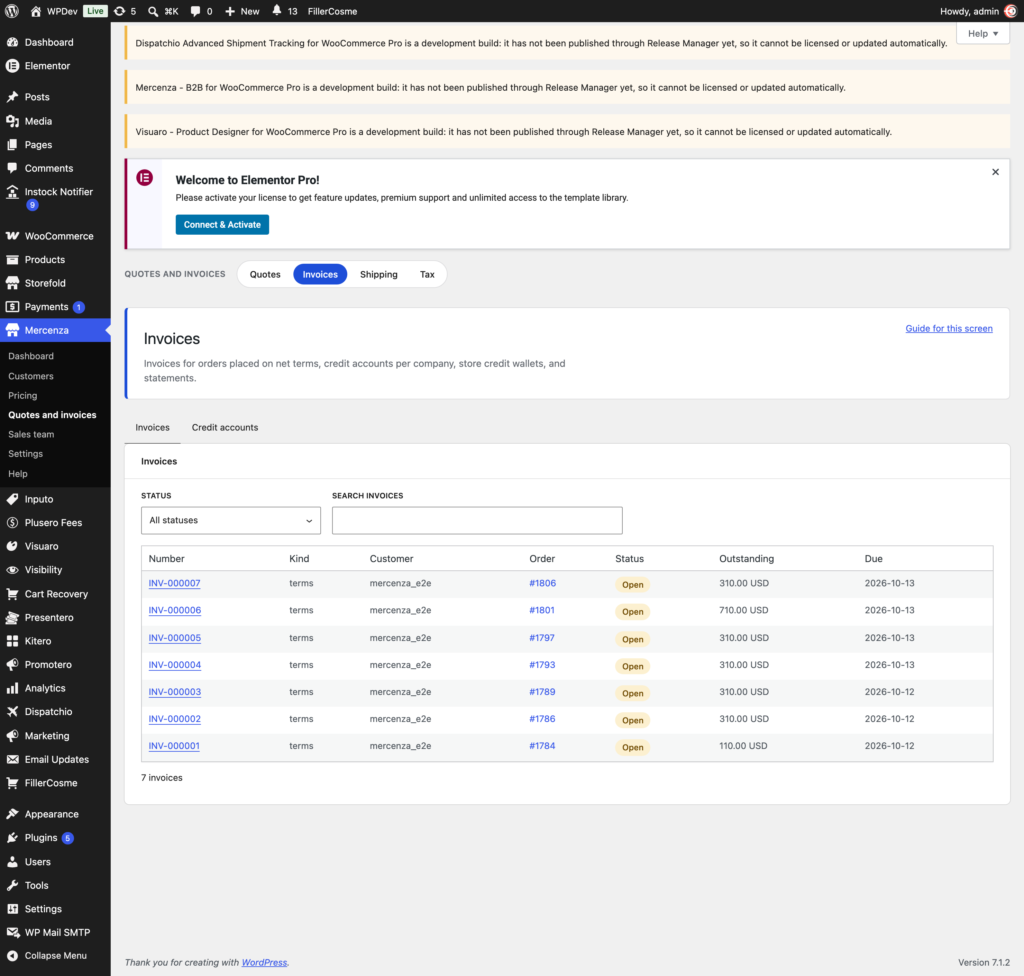This screenshot has width=1024, height=976.
Task: Open notifications bell showing 13
Action: [x=277, y=10]
